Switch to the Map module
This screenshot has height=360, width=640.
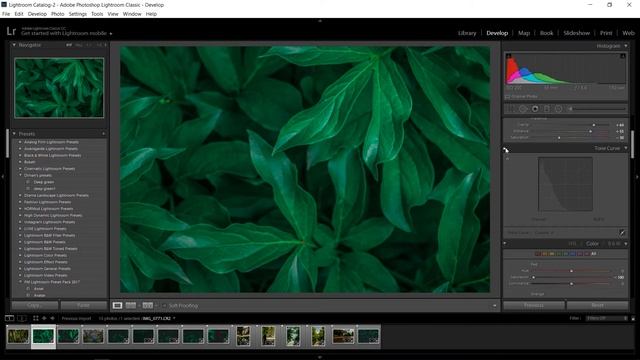click(524, 33)
